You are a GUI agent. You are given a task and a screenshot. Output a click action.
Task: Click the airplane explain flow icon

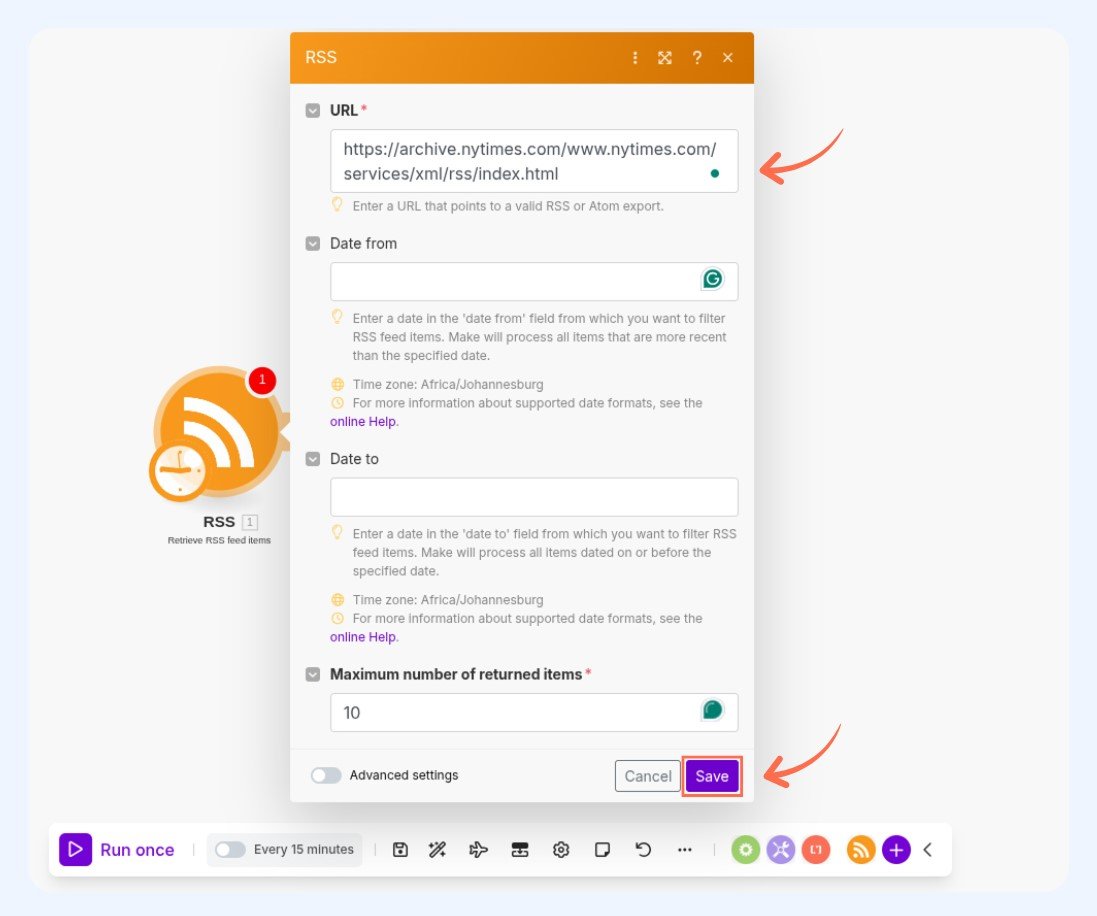pos(478,849)
